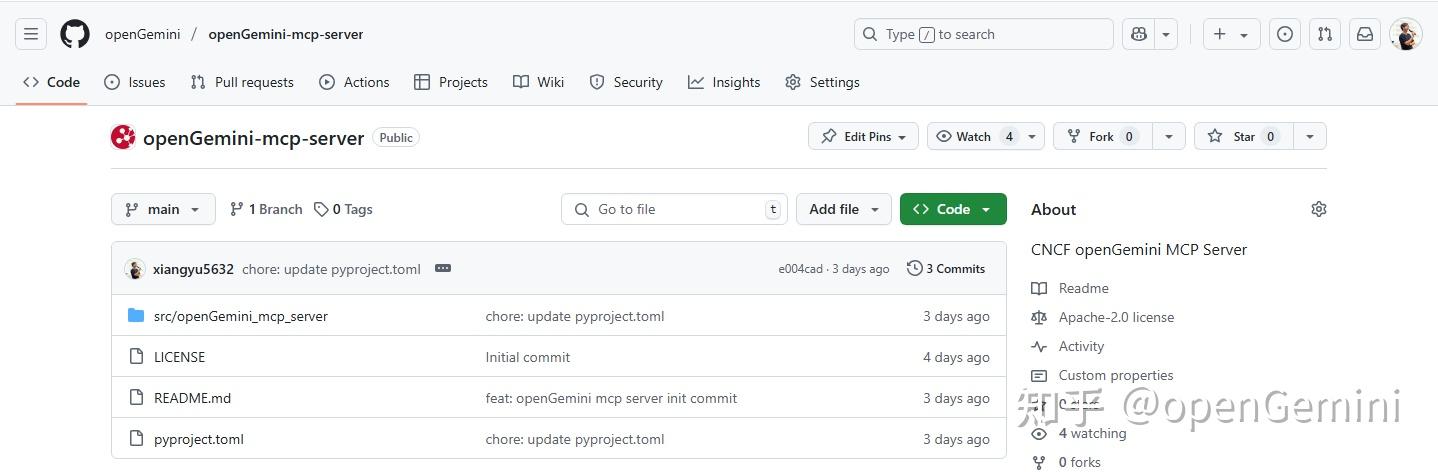Open the Insights tab
Viewport: 1438px width, 472px height.
point(724,82)
